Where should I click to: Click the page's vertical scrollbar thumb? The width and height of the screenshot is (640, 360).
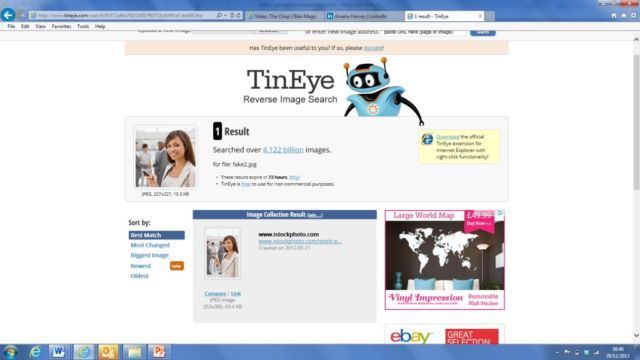tap(636, 122)
